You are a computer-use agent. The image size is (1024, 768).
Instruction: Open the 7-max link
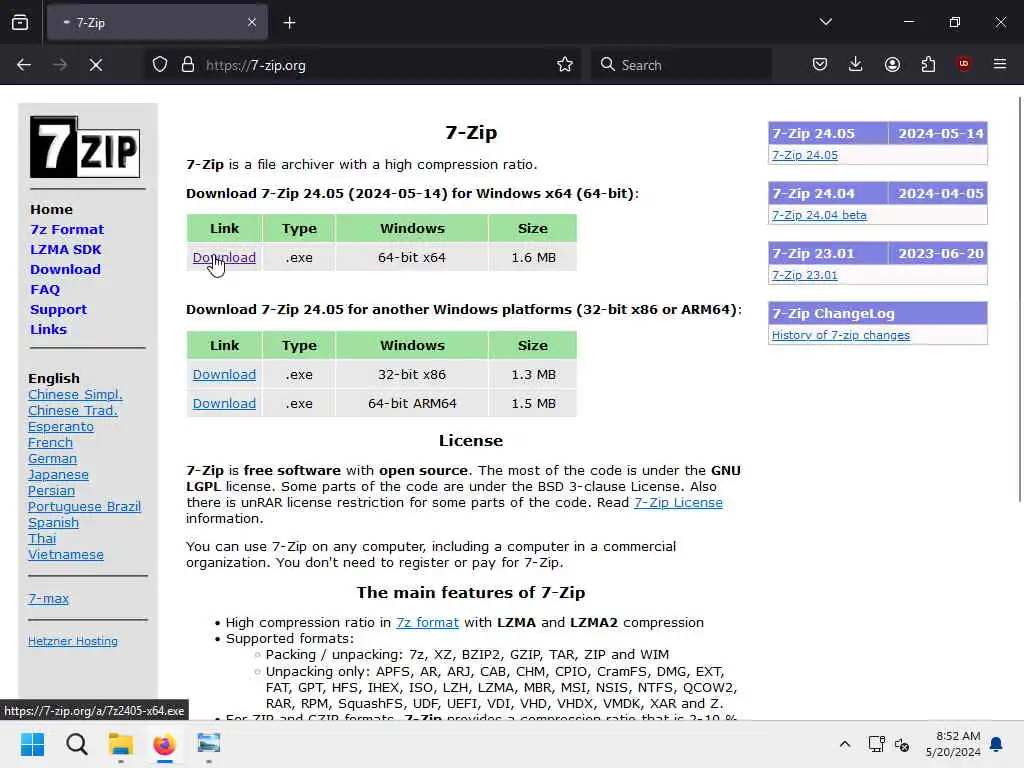[48, 598]
